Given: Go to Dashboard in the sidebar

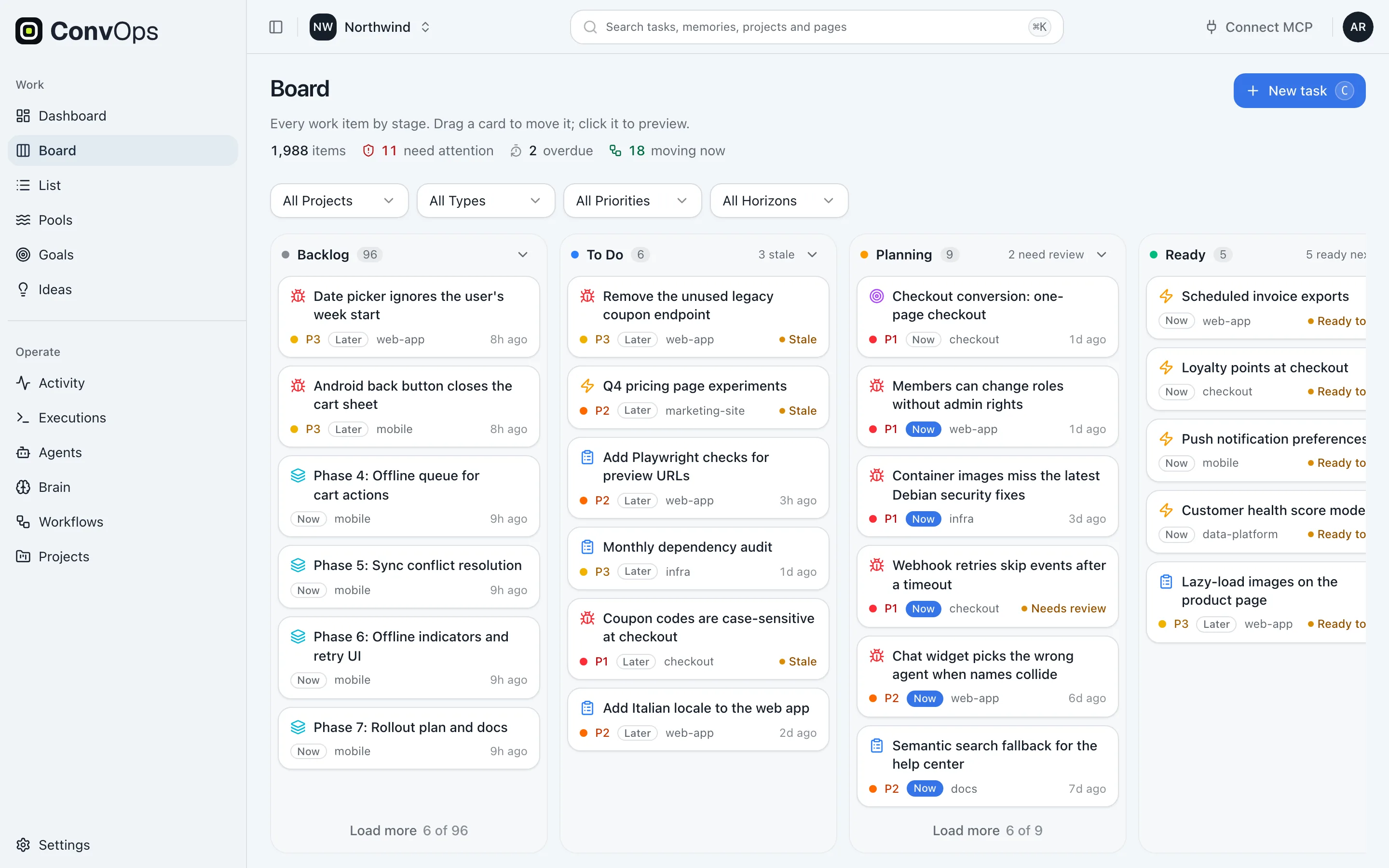Looking at the screenshot, I should pos(123,116).
